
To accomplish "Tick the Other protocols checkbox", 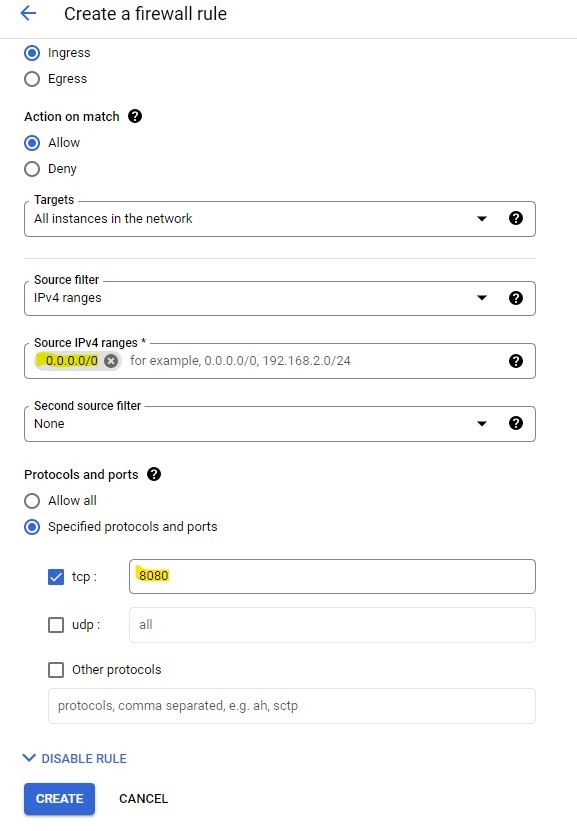I will pyautogui.click(x=56, y=670).
